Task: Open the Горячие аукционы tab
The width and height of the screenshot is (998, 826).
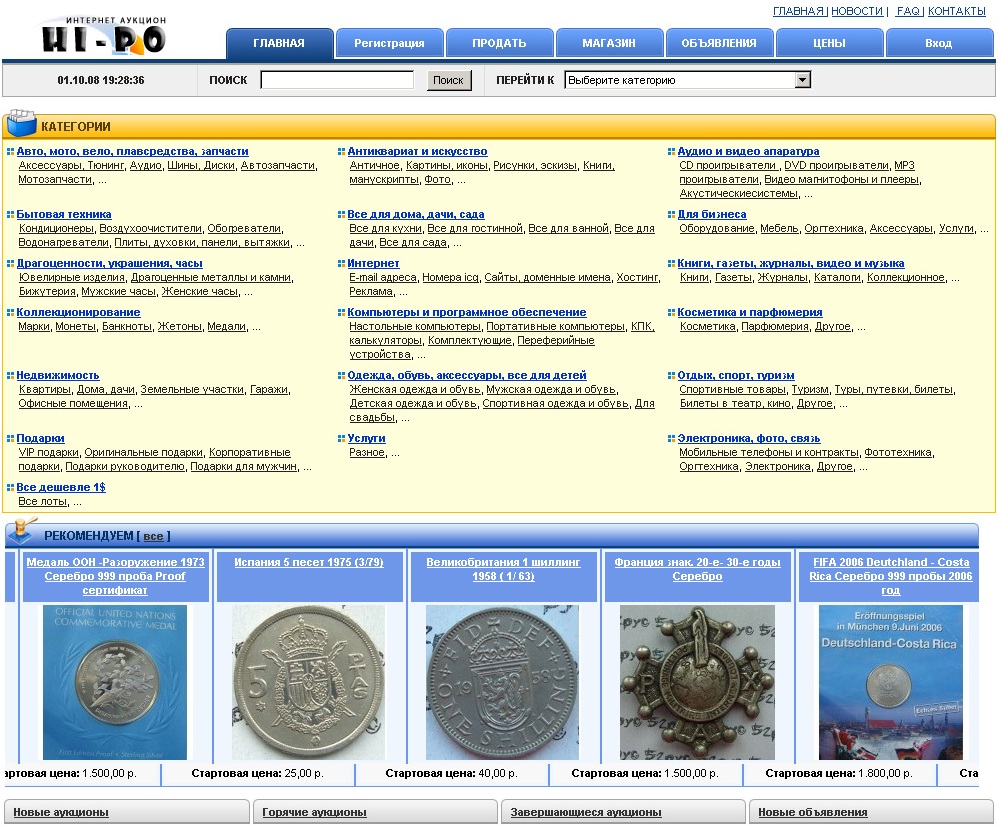Action: (314, 812)
